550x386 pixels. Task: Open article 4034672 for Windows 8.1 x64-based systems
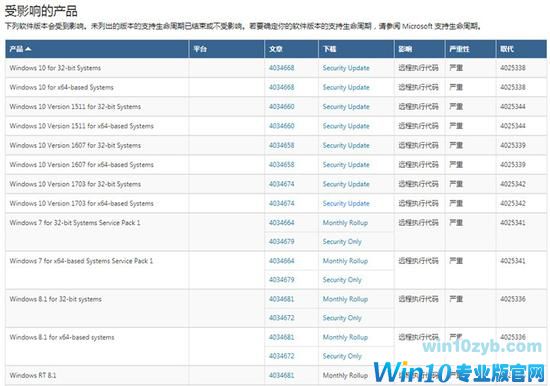[x=281, y=356]
